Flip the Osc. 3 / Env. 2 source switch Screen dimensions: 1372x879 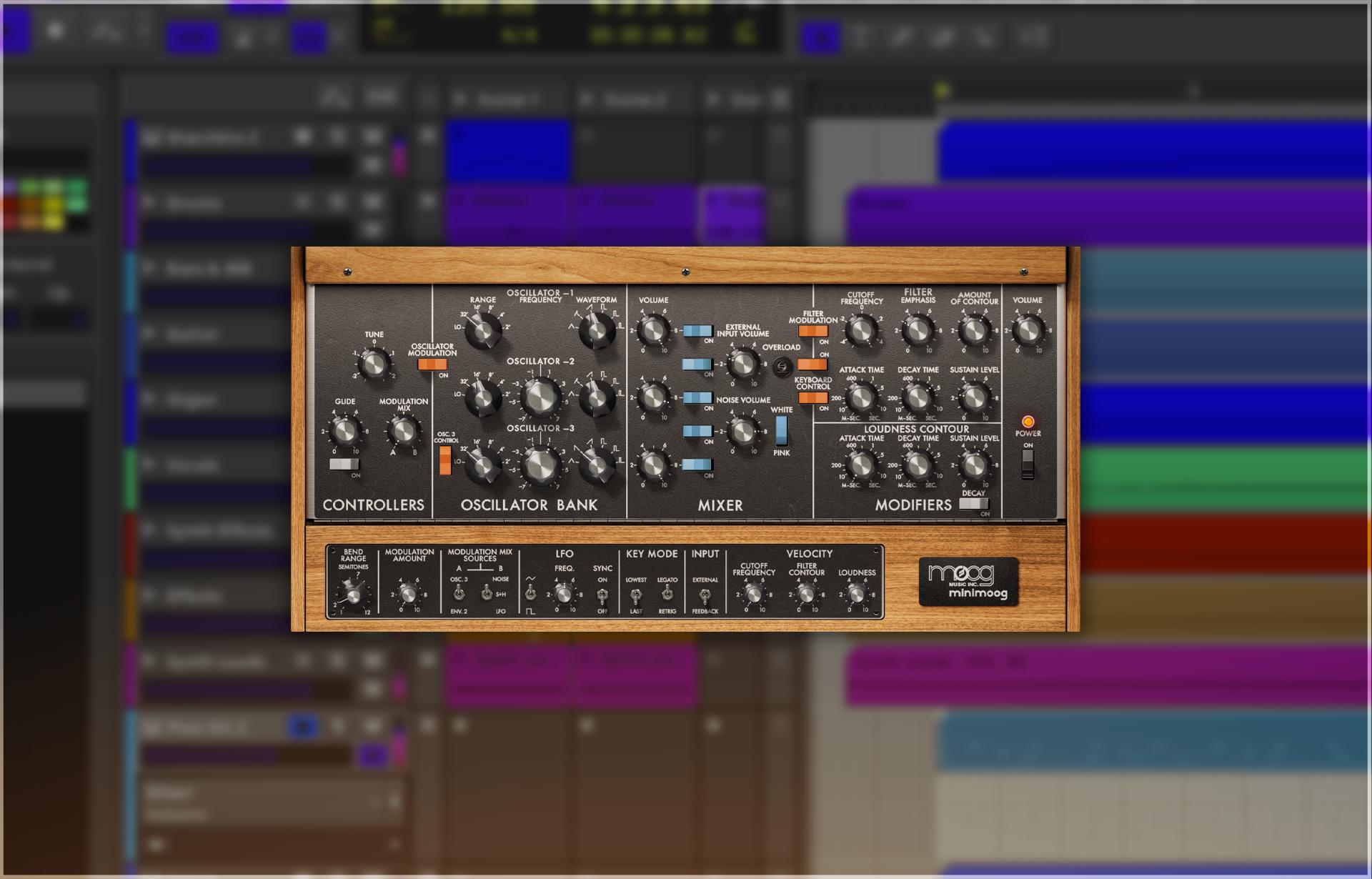[x=459, y=594]
